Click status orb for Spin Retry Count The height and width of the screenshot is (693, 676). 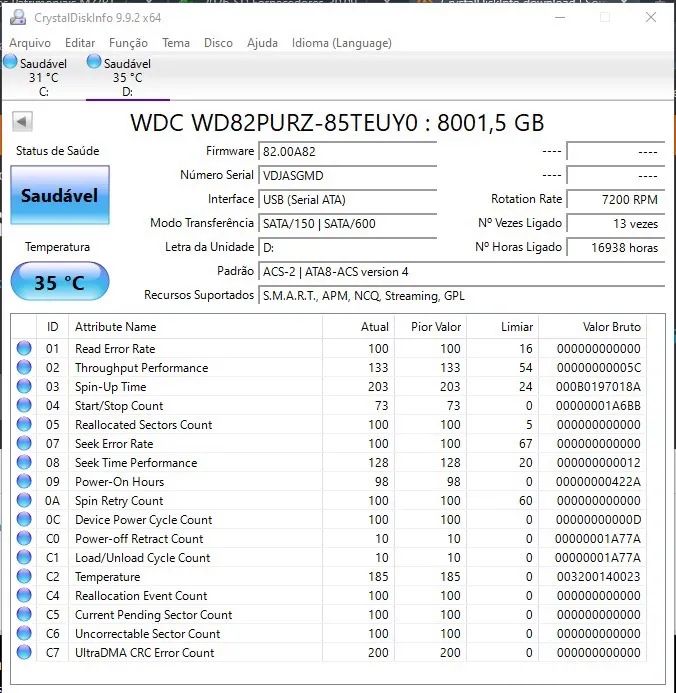tap(24, 500)
